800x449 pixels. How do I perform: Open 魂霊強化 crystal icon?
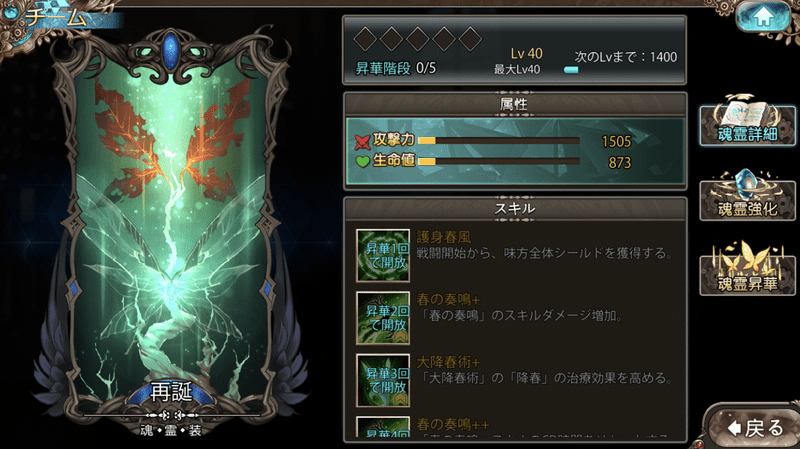[x=747, y=196]
